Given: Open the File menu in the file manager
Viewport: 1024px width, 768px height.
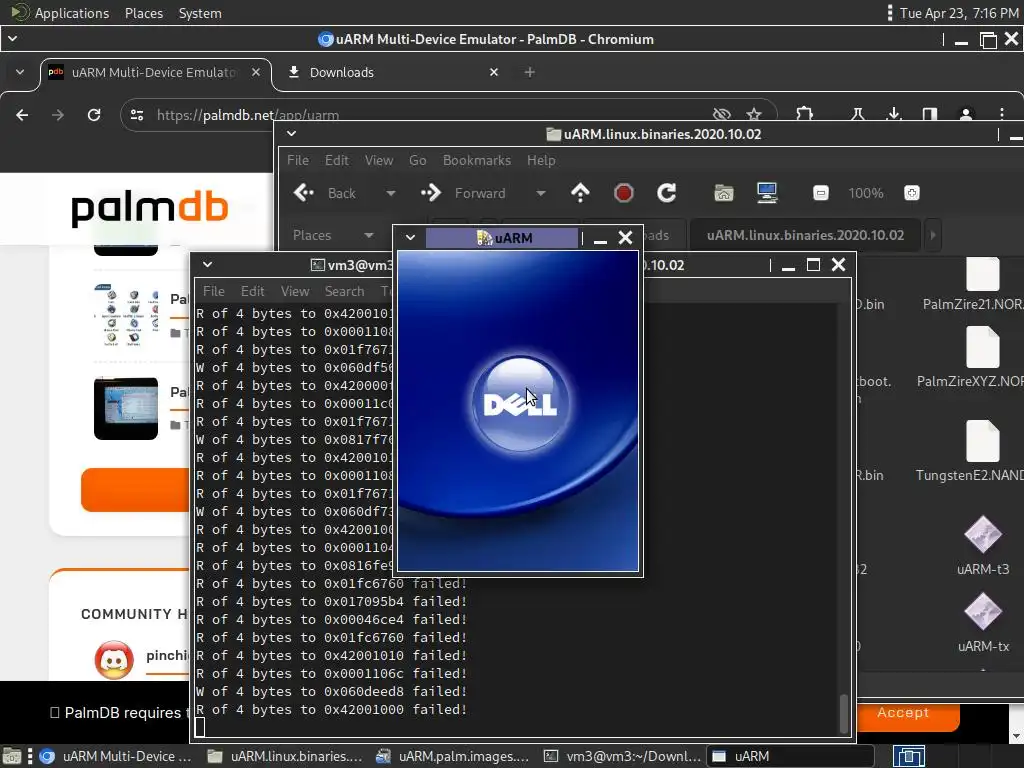Looking at the screenshot, I should pyautogui.click(x=298, y=160).
